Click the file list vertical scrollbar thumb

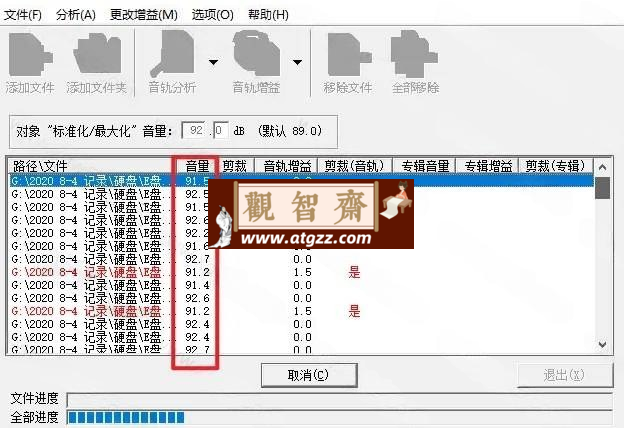(603, 188)
